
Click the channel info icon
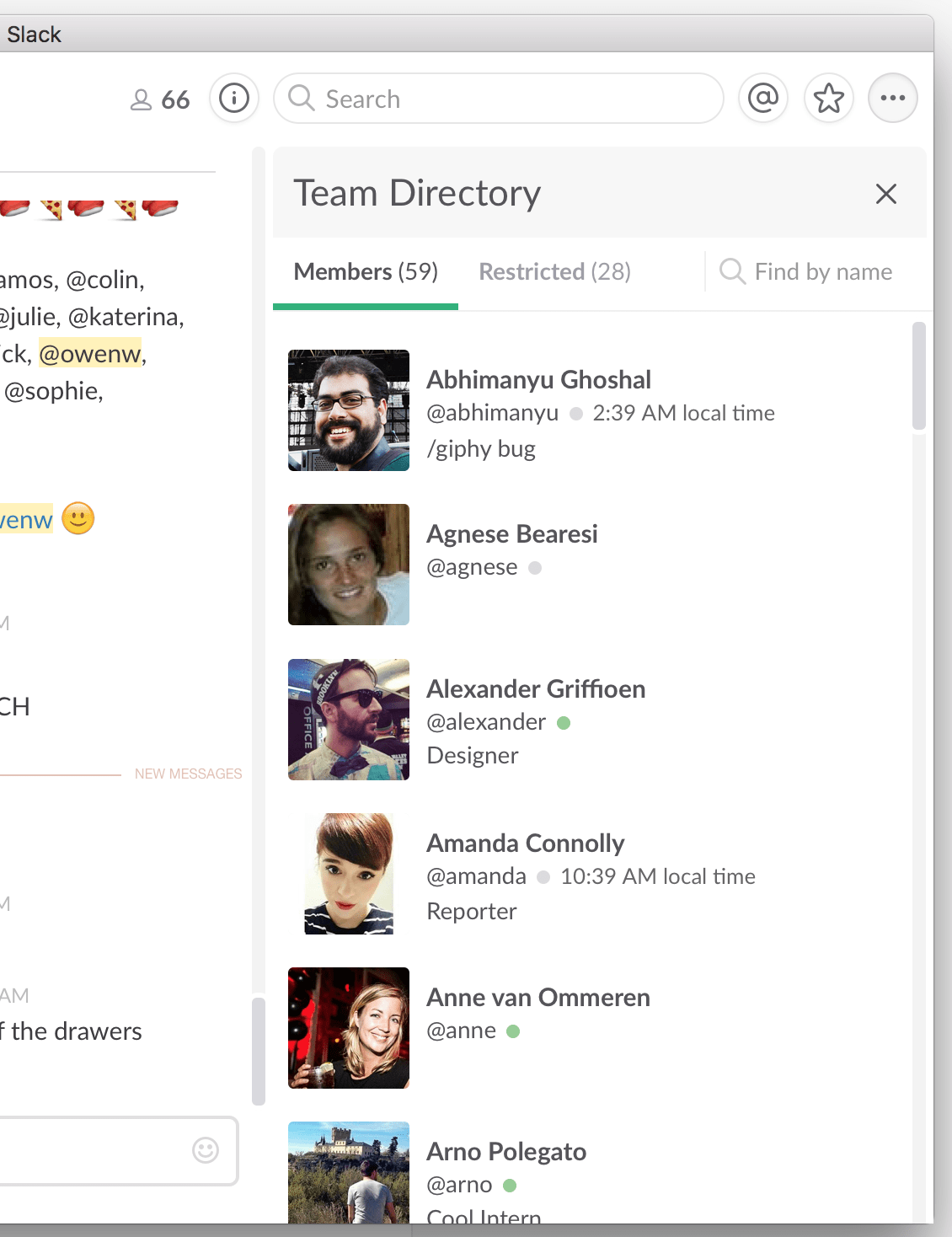(x=233, y=98)
